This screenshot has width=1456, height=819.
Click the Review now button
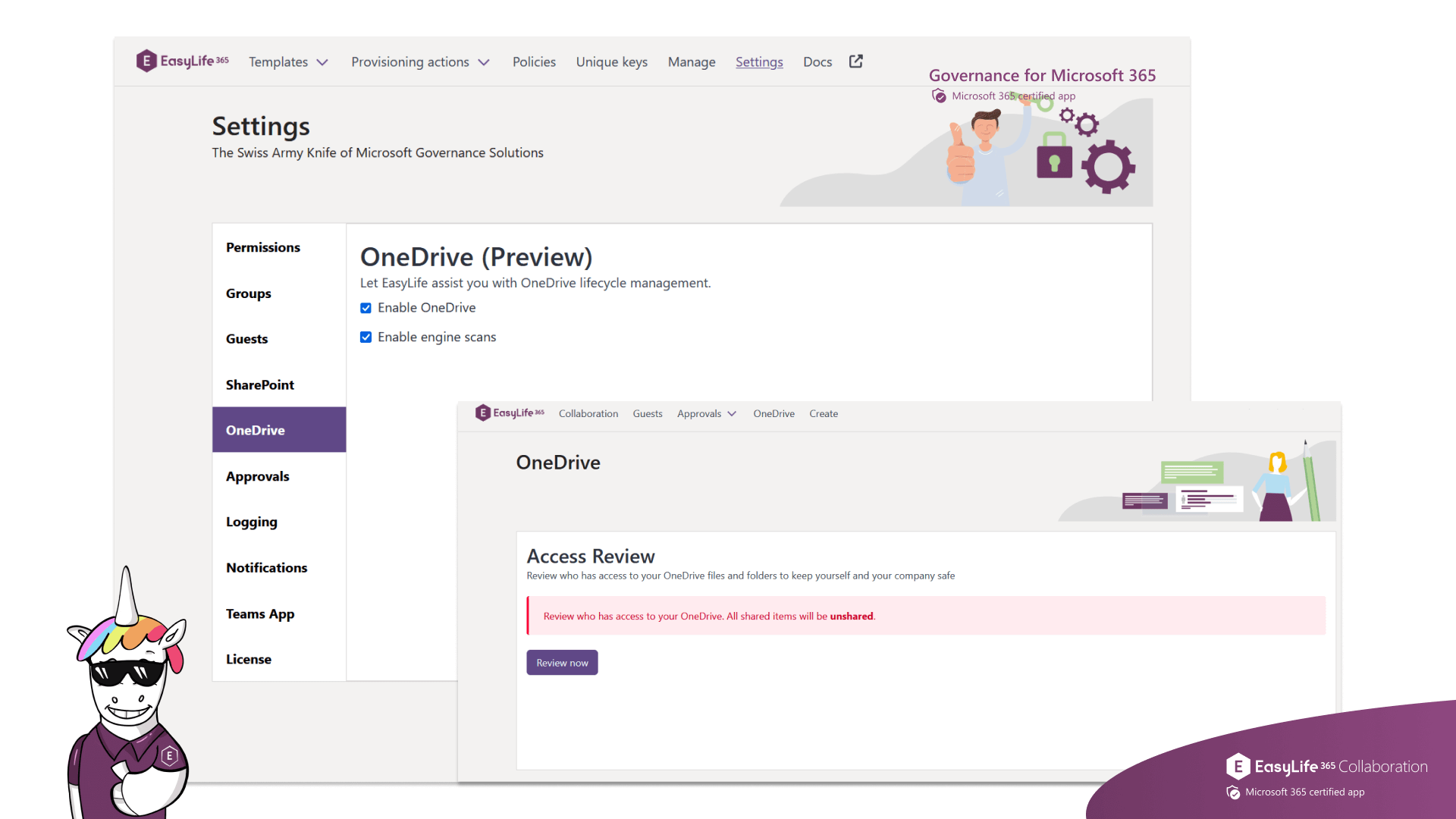coord(562,662)
